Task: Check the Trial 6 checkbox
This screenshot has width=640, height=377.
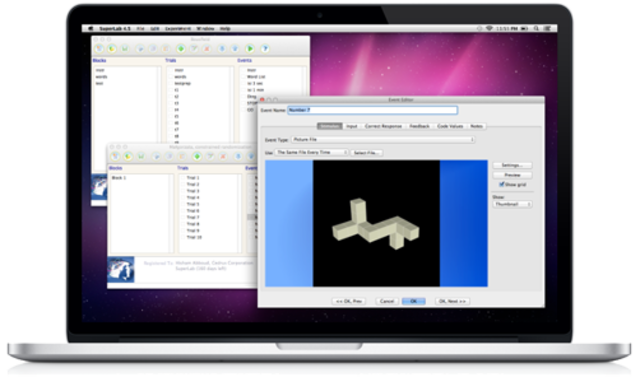Action: pos(183,211)
